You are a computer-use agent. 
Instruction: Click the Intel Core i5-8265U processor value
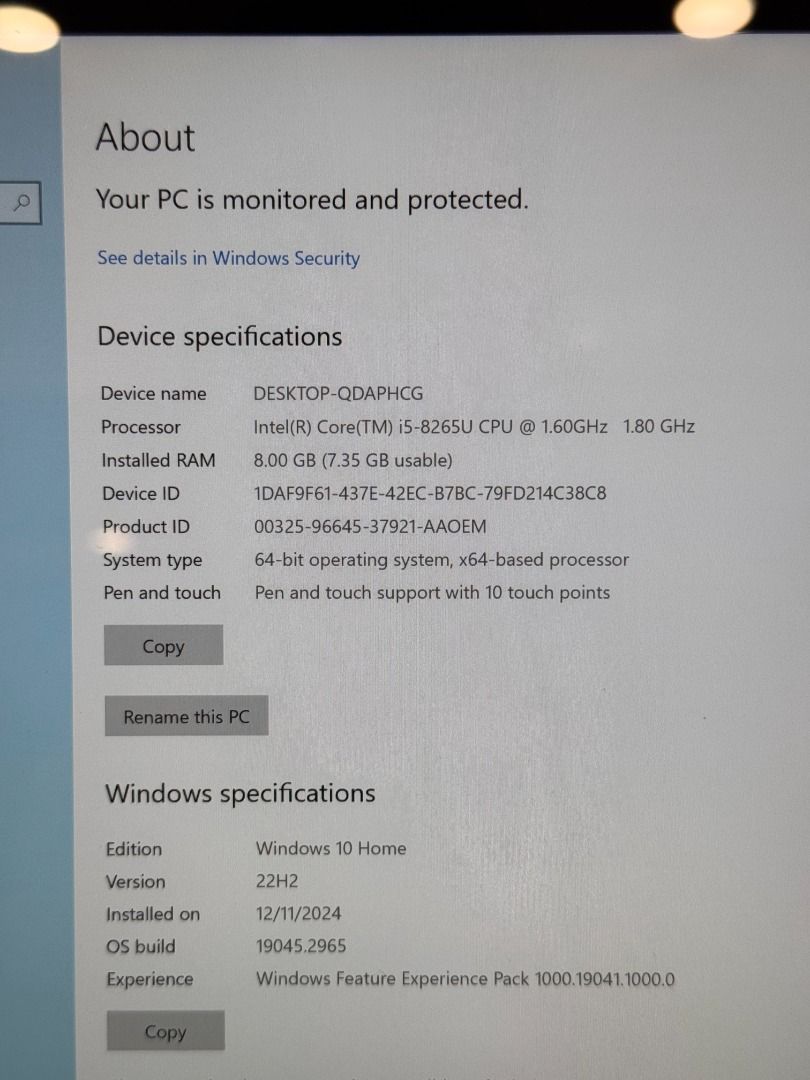tap(474, 427)
